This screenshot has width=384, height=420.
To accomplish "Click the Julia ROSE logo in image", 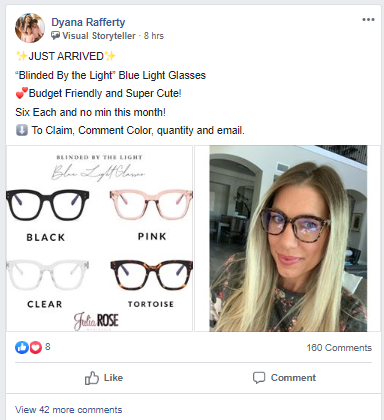I will (96, 321).
